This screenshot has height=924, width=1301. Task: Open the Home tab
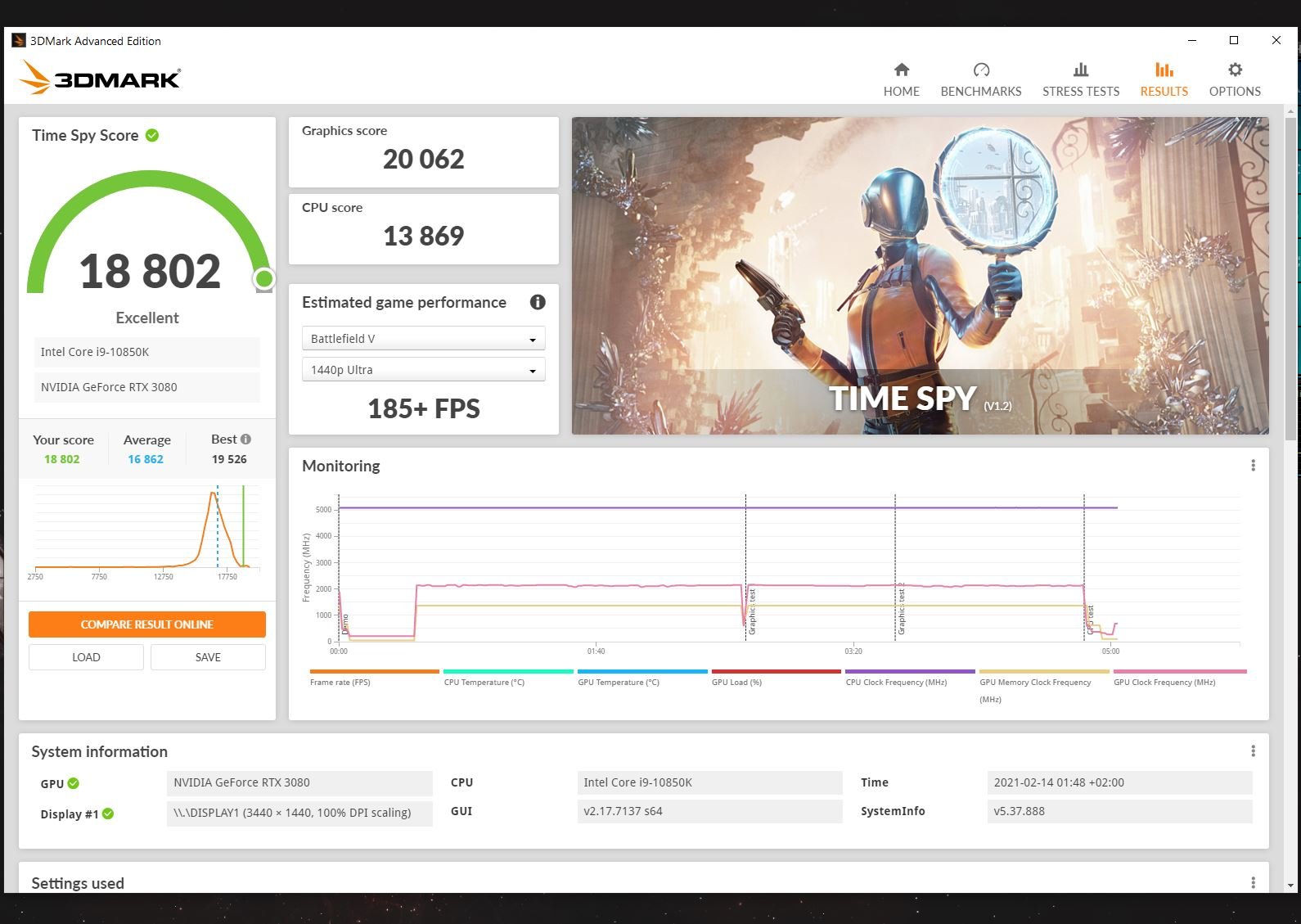[x=901, y=80]
